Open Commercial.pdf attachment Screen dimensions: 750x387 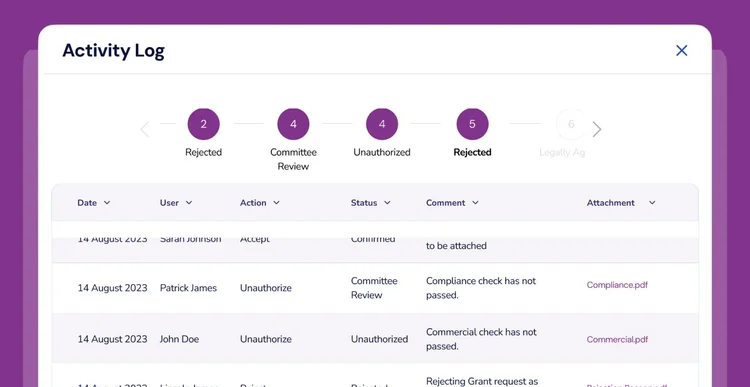click(x=617, y=340)
